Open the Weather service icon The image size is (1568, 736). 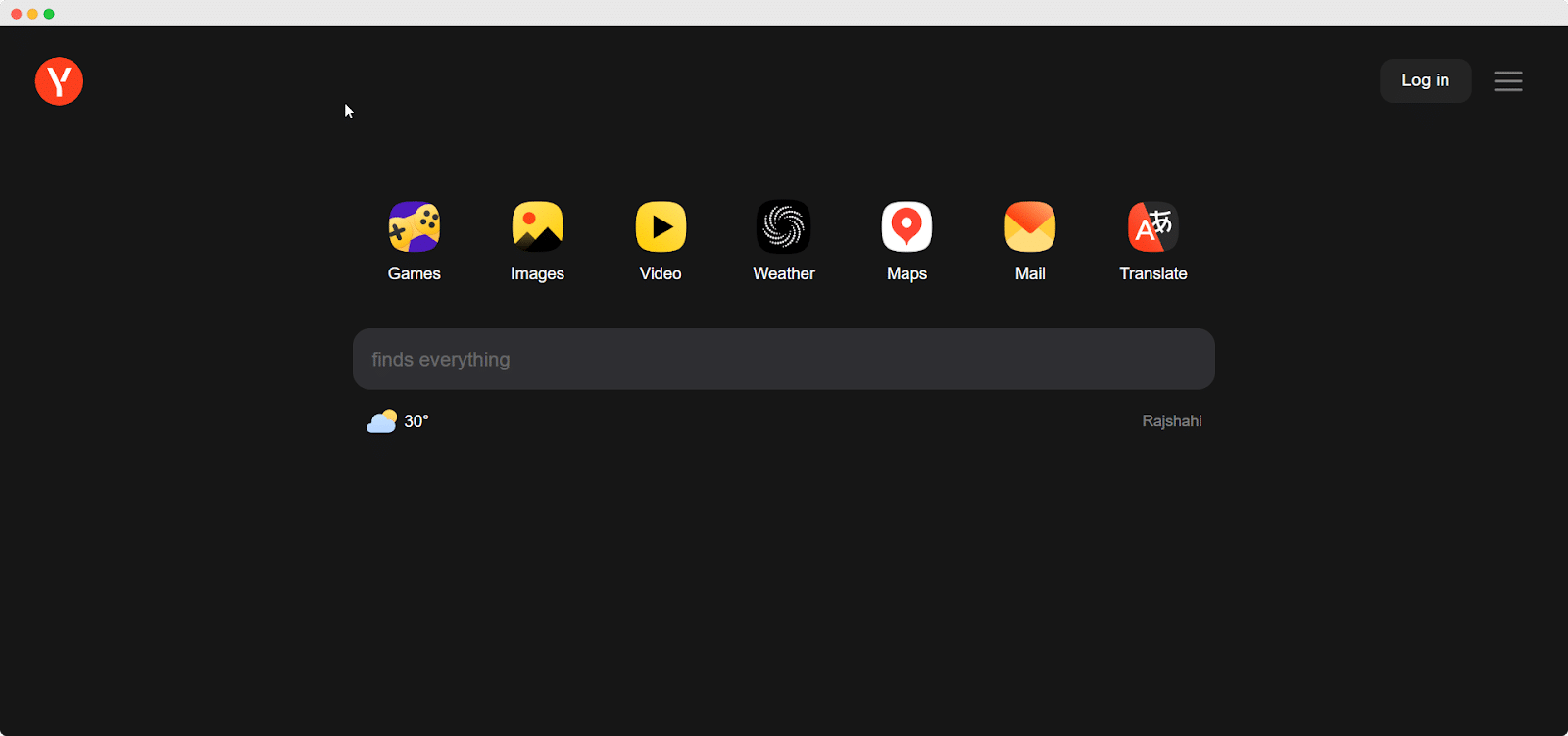click(784, 226)
